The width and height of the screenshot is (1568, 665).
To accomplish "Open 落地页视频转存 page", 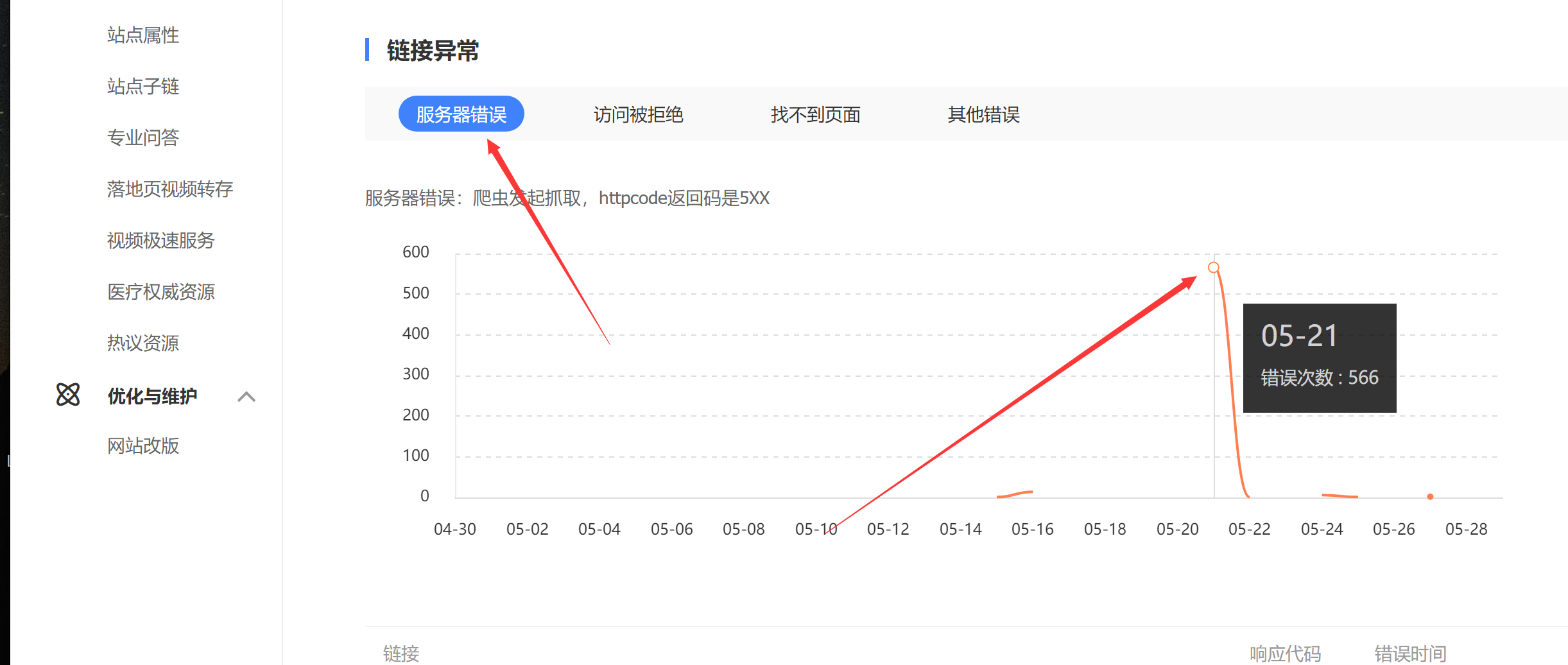I will (169, 189).
